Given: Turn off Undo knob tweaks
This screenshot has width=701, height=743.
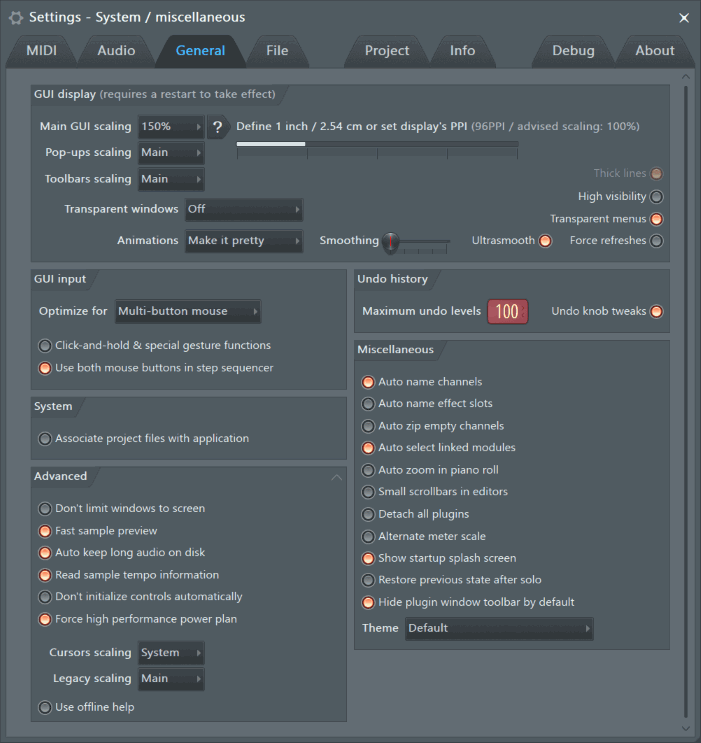Looking at the screenshot, I should [x=656, y=312].
